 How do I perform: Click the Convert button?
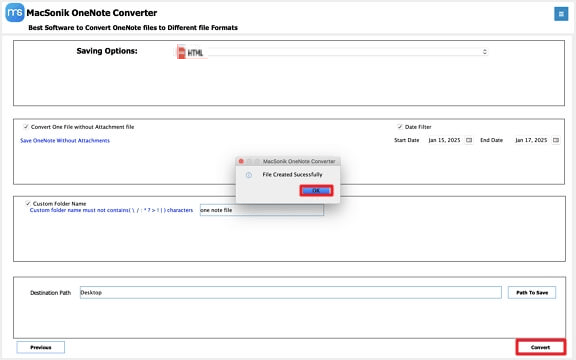pos(540,347)
